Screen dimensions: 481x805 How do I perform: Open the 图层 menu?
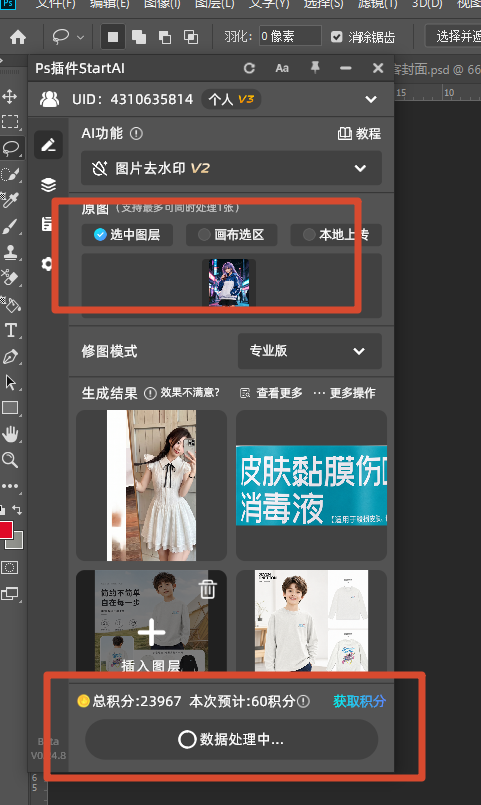(x=215, y=4)
